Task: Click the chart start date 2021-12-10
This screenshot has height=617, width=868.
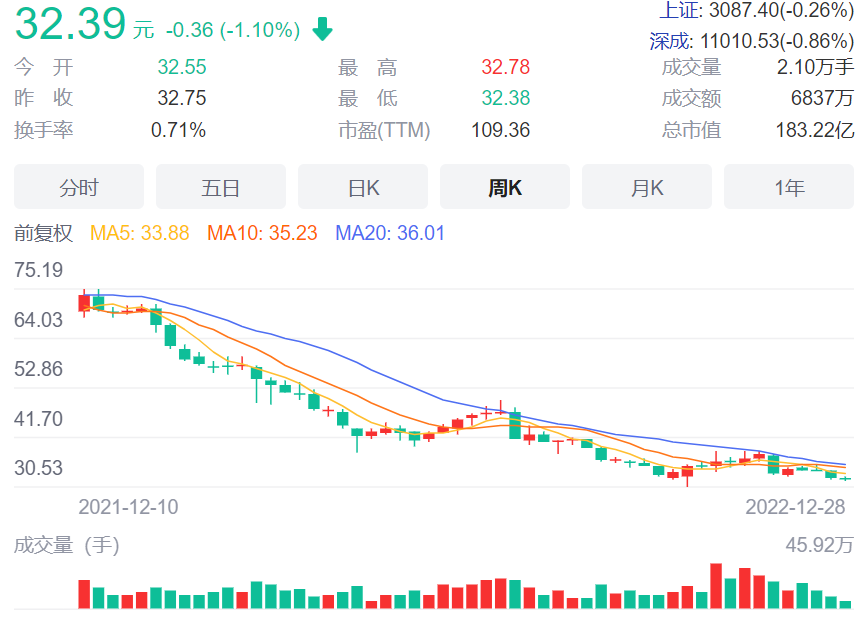Action: click(x=128, y=507)
